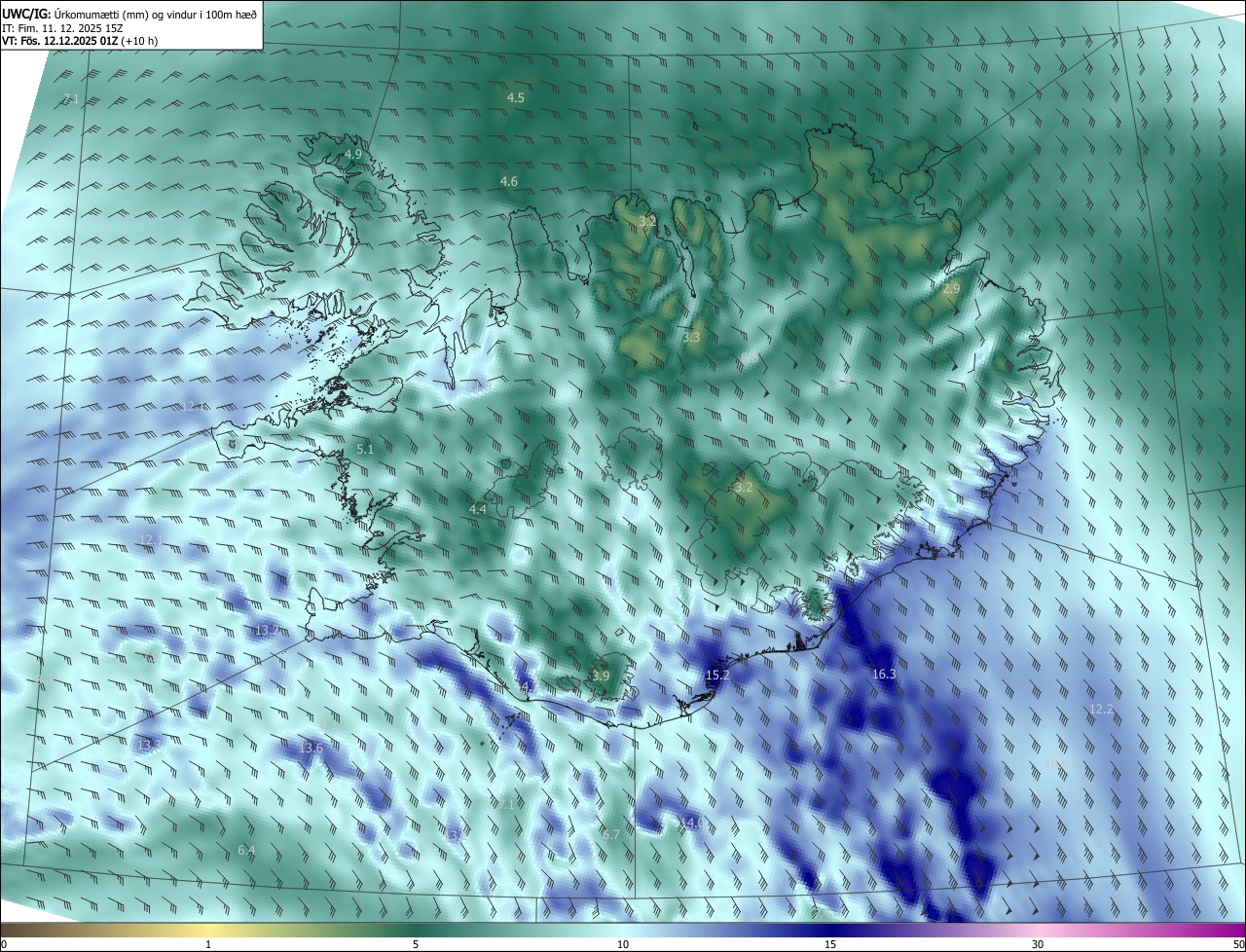This screenshot has height=952, width=1246.
Task: Click the 13.2 value label
Action: (266, 631)
